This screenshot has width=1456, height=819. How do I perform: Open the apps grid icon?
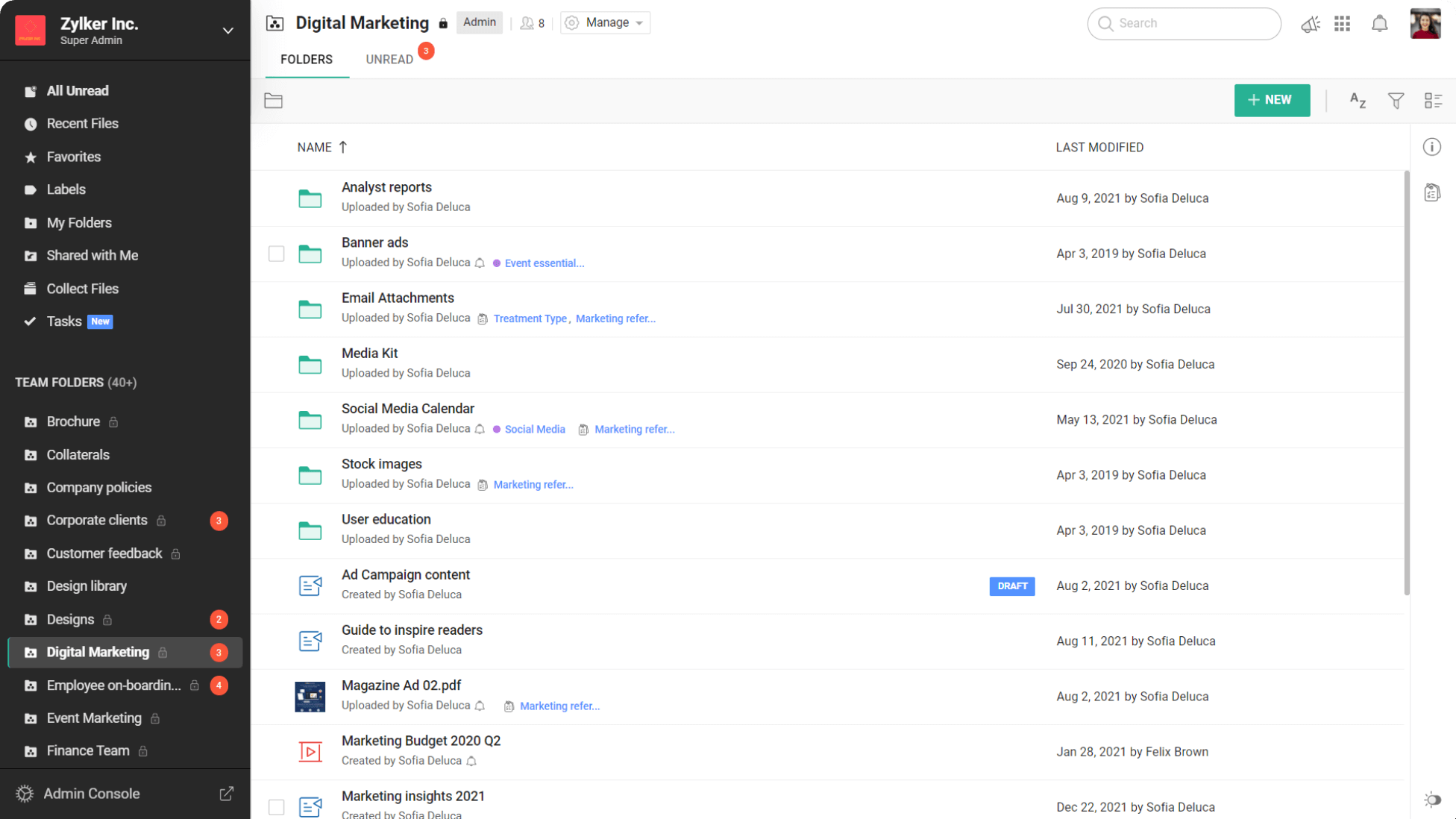point(1342,24)
